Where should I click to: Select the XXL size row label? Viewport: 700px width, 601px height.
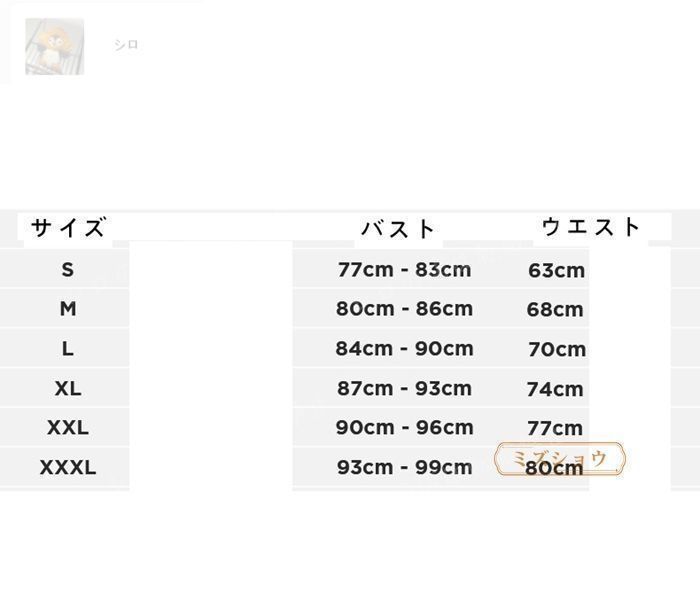coord(68,428)
